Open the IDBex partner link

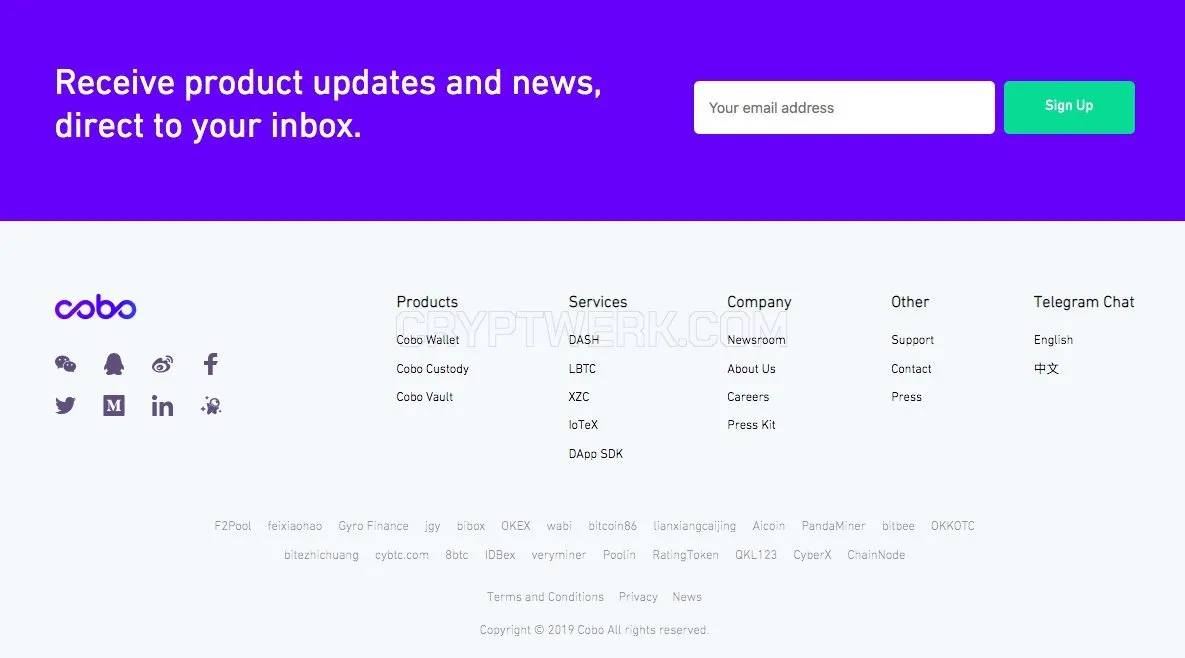pos(500,555)
